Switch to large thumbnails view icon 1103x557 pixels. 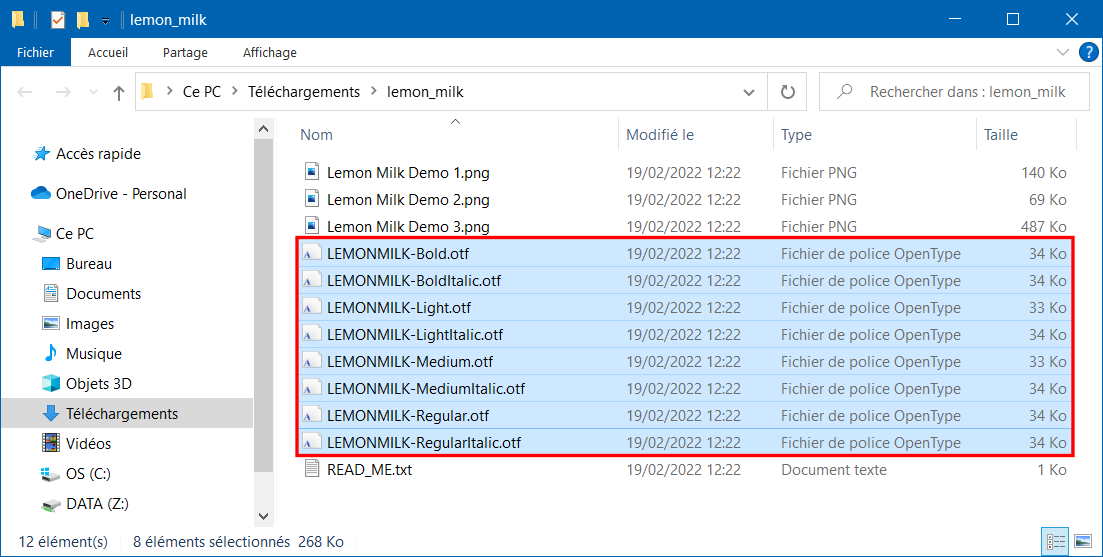[1083, 541]
